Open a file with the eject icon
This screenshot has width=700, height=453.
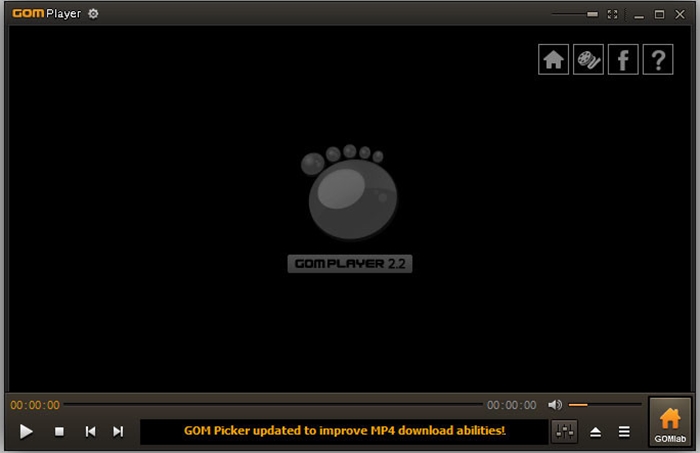coord(595,432)
